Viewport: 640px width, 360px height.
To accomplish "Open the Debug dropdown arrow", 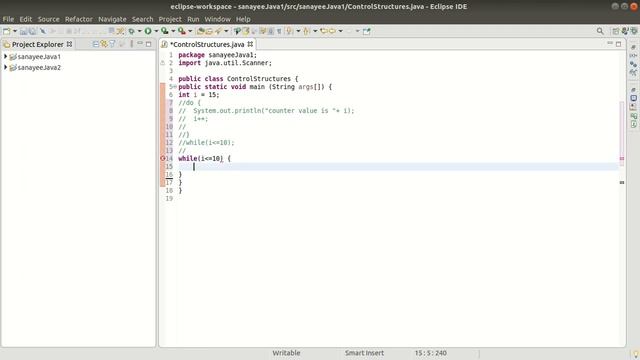I will 139,31.
